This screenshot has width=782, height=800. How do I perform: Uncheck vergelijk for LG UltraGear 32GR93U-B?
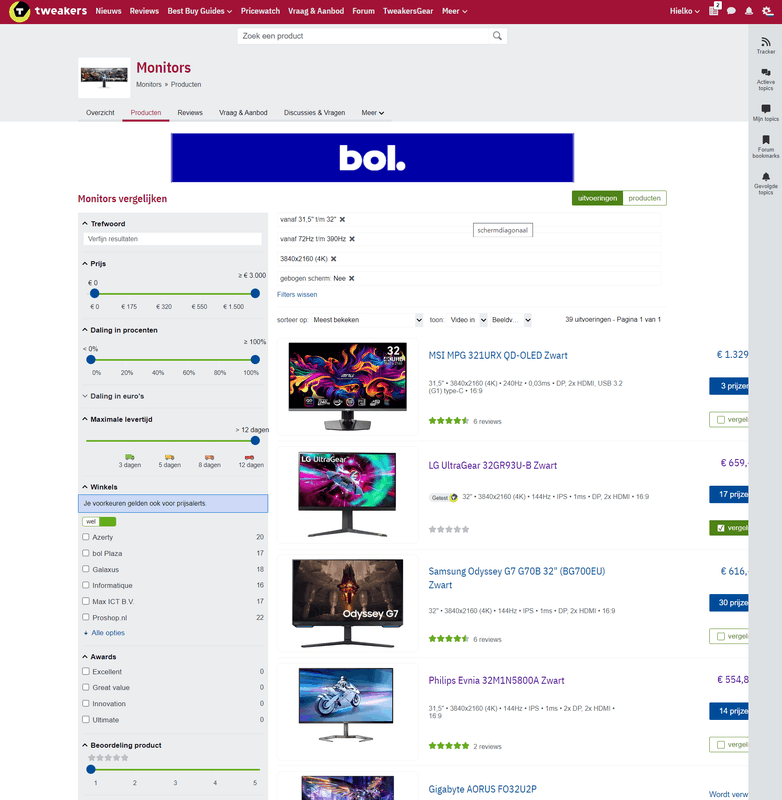(721, 528)
